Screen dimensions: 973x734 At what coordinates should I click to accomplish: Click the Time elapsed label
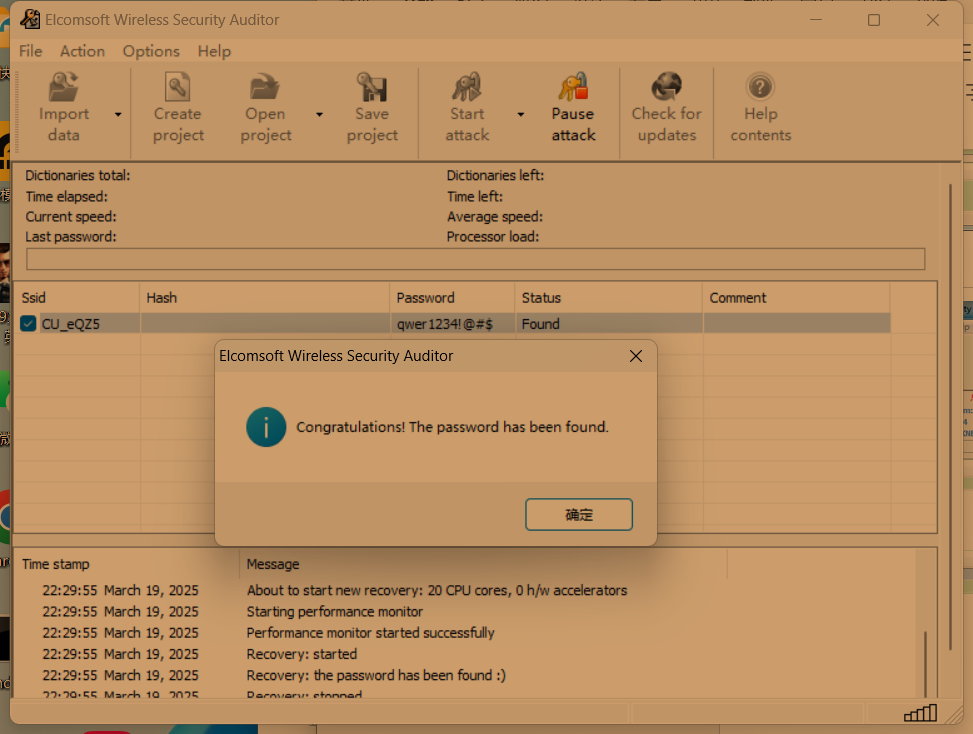pos(66,197)
